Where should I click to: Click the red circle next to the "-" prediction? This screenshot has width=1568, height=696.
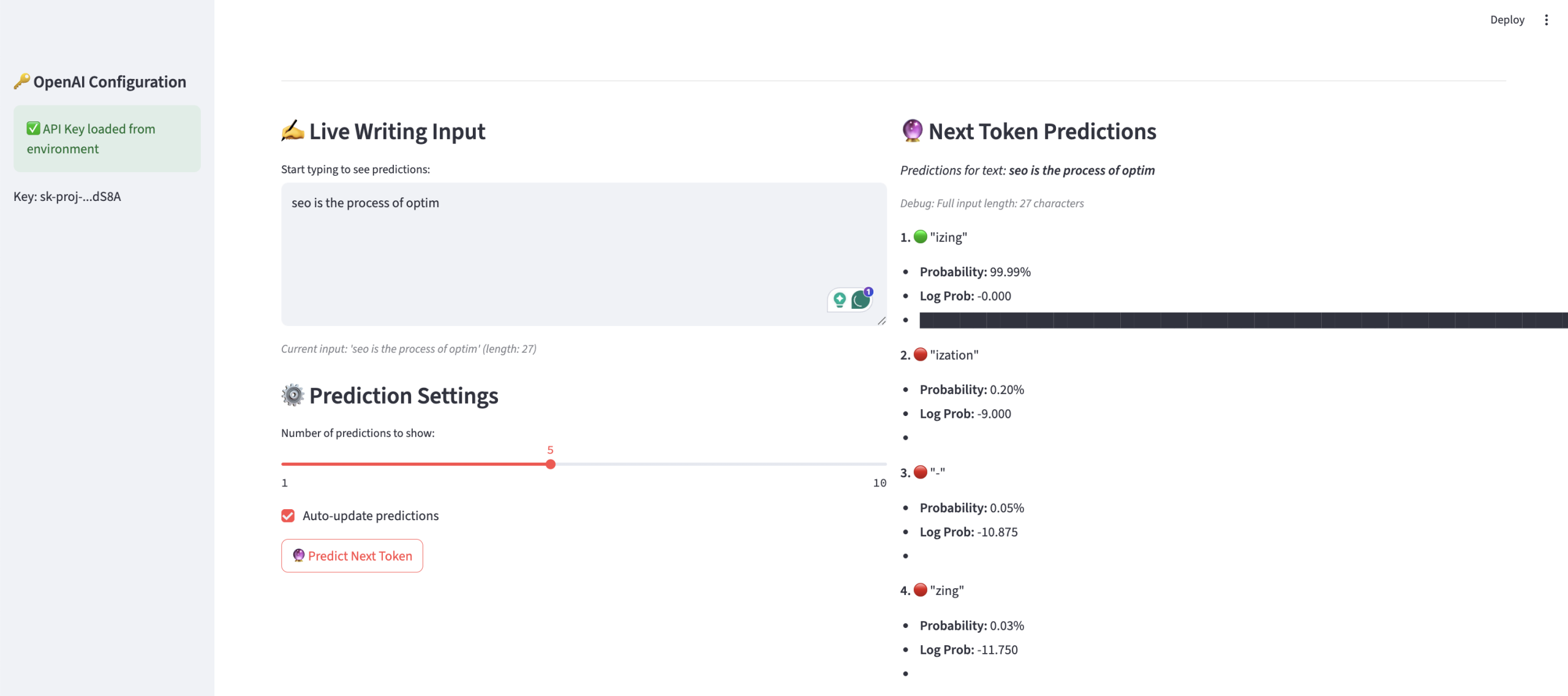pyautogui.click(x=920, y=472)
